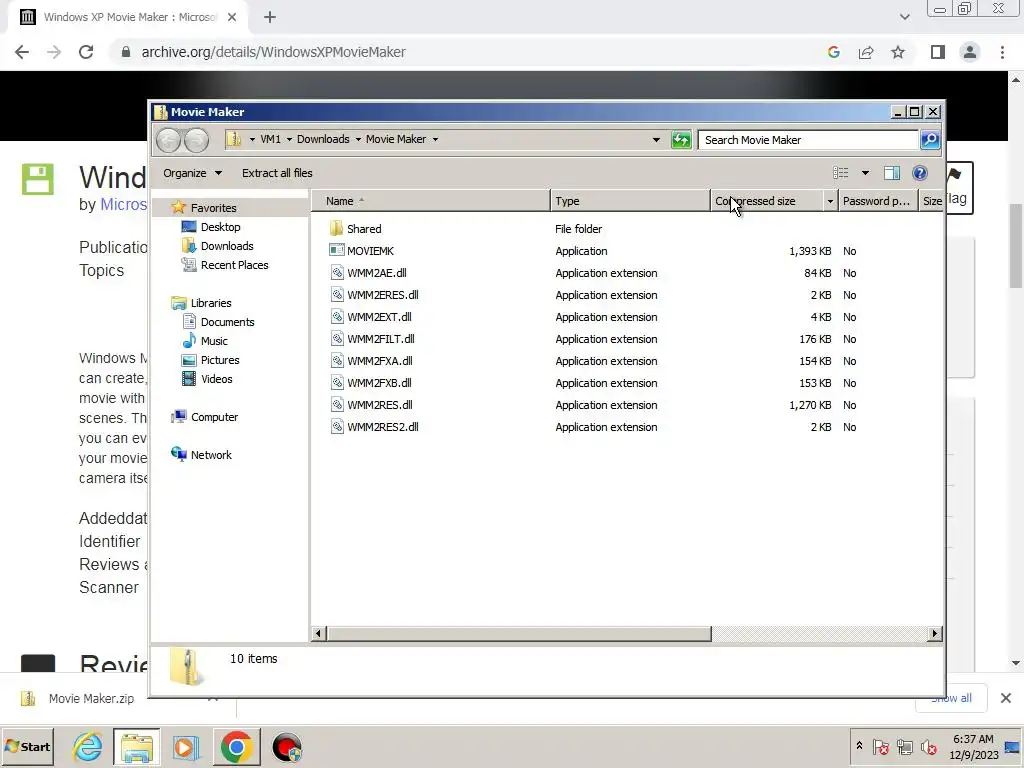Click the Chrome address bar URL
This screenshot has width=1024, height=768.
point(274,52)
